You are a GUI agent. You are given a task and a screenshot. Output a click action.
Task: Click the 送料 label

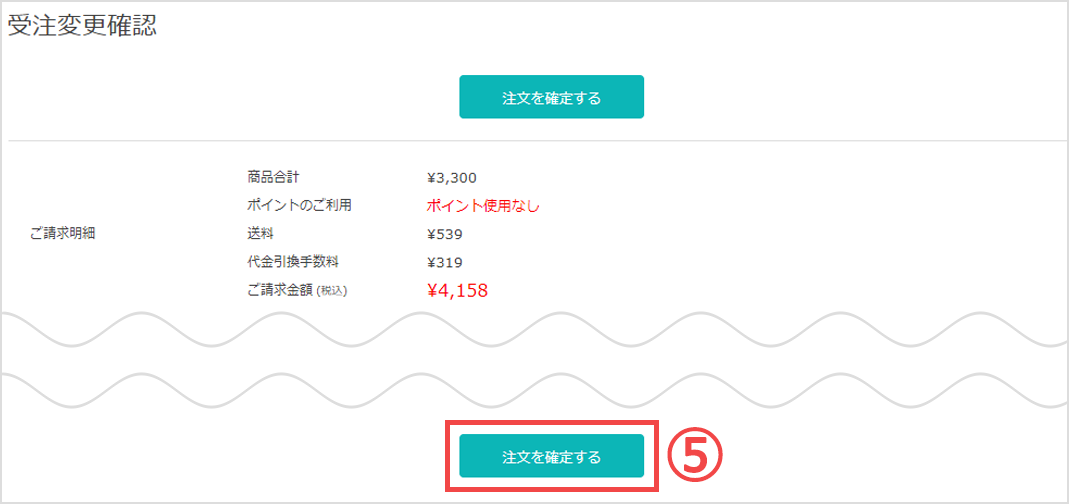tap(260, 233)
